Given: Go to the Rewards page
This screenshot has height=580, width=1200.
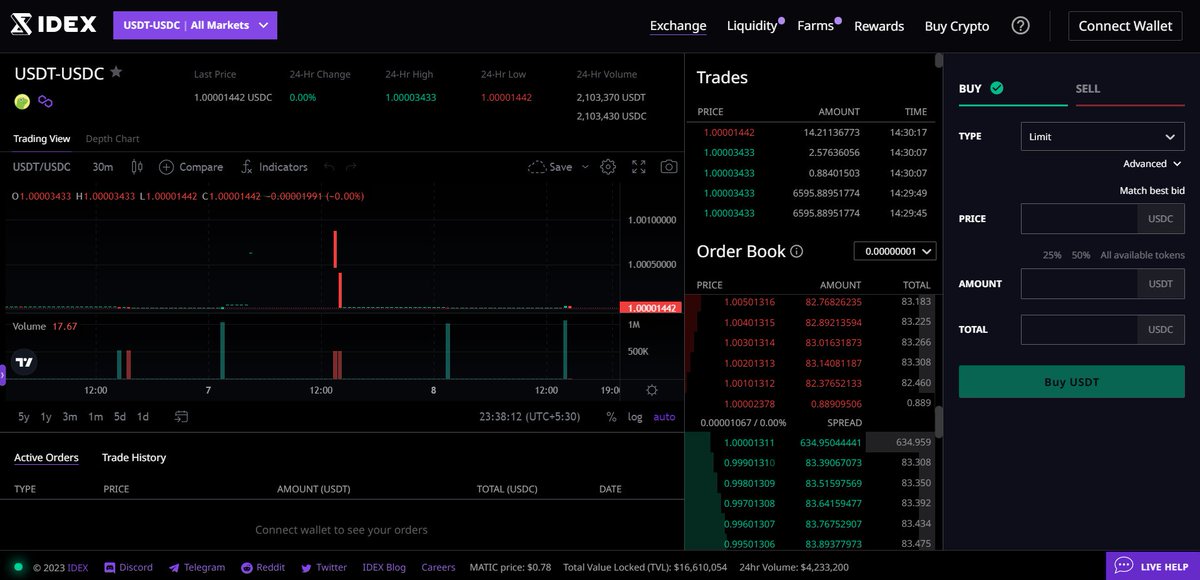Looking at the screenshot, I should click(879, 26).
